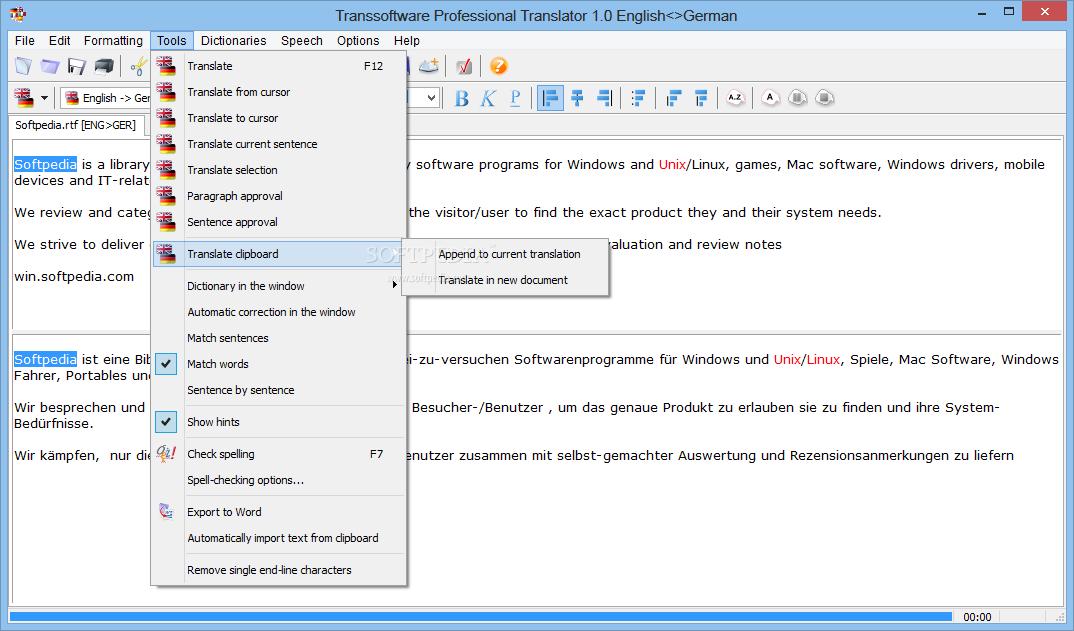Toggle bold with the B icon
Image resolution: width=1074 pixels, height=631 pixels.
pos(462,99)
